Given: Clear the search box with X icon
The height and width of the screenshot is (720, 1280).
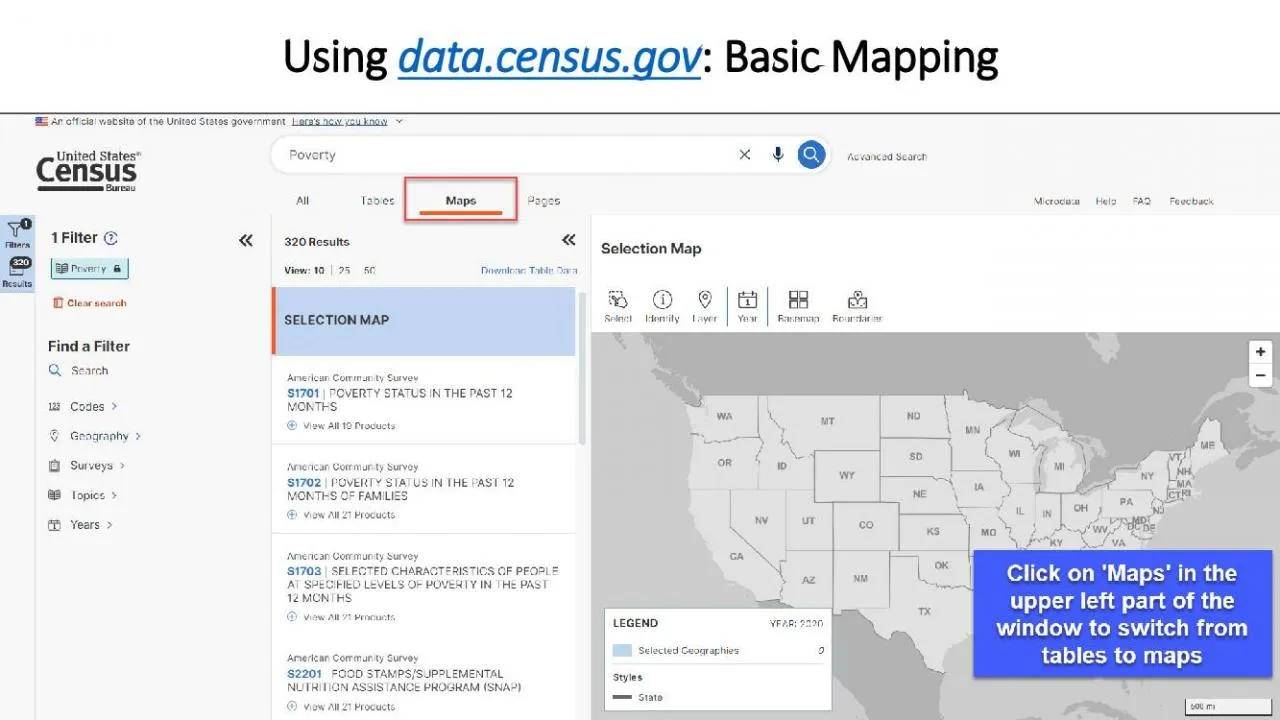Looking at the screenshot, I should 745,154.
